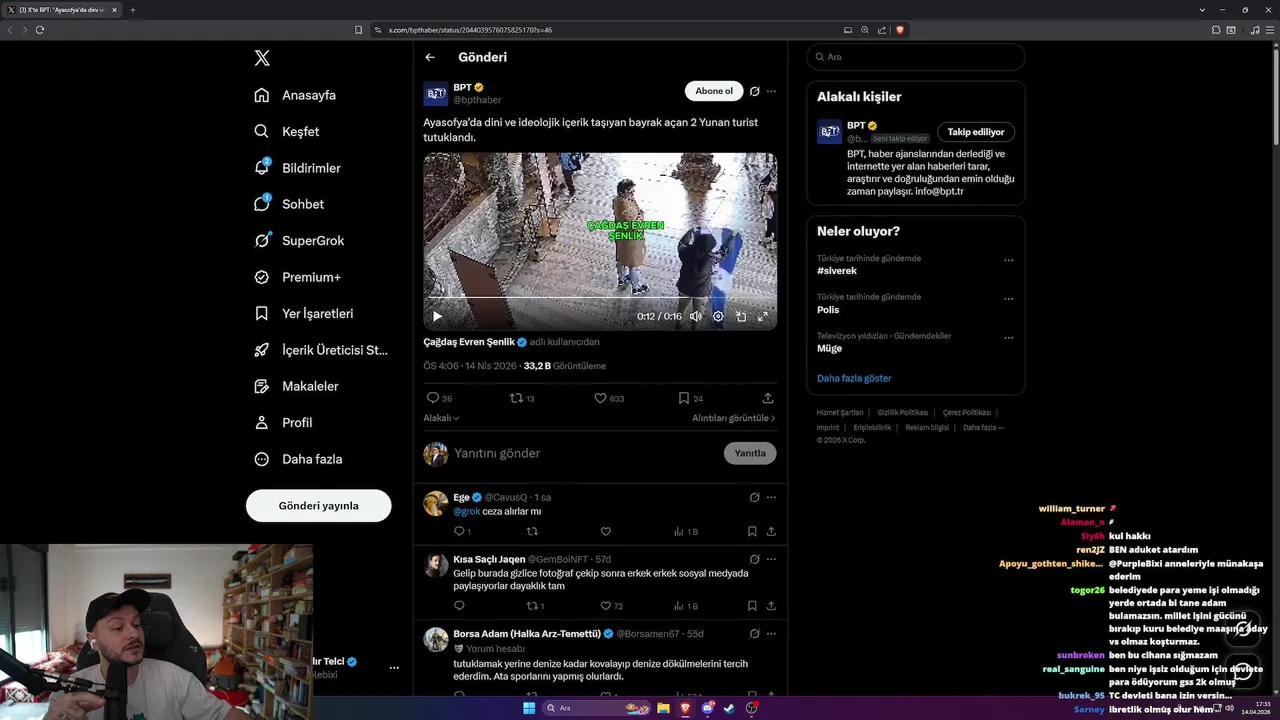The height and width of the screenshot is (720, 1280).
Task: Open Profil page
Action: tap(283, 422)
